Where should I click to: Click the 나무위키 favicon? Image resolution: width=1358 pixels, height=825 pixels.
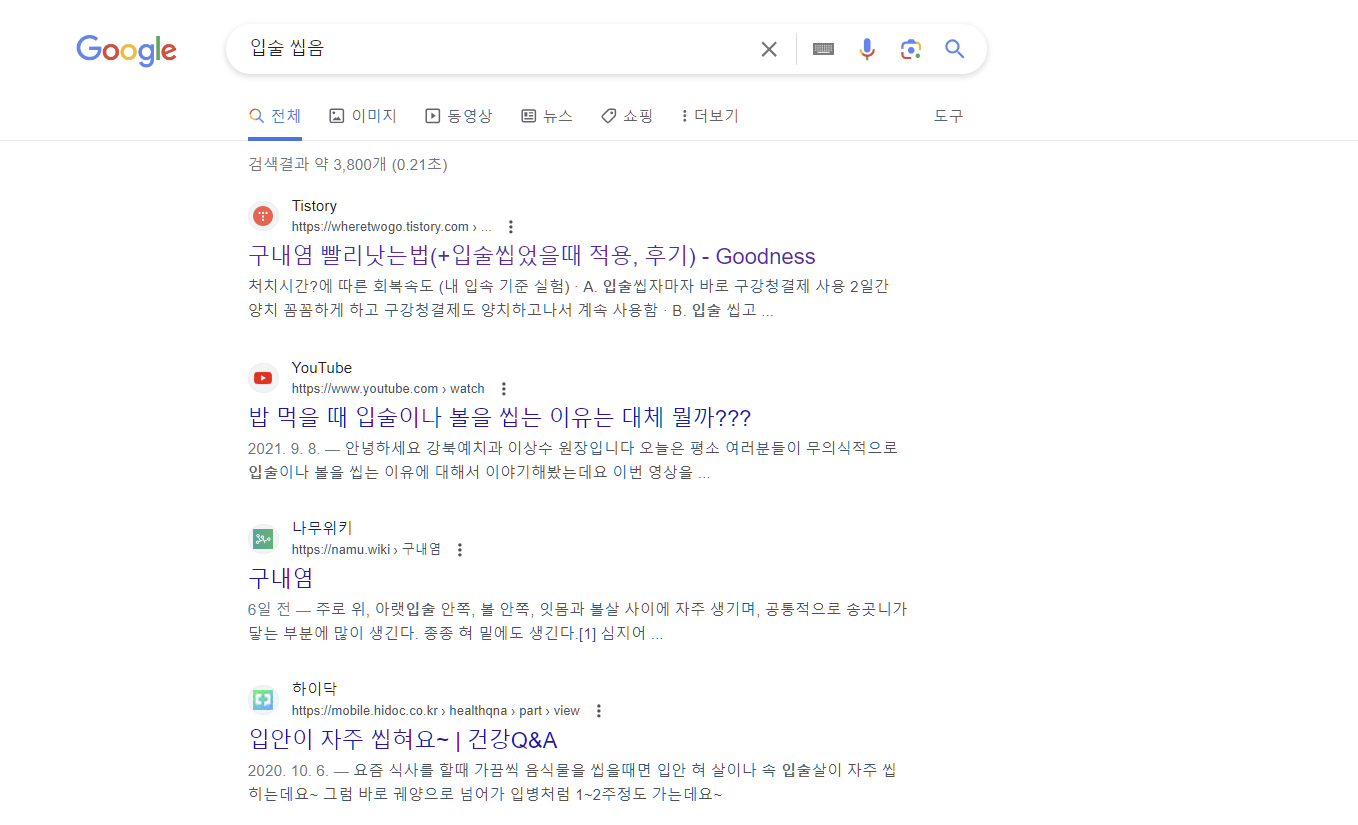click(263, 539)
